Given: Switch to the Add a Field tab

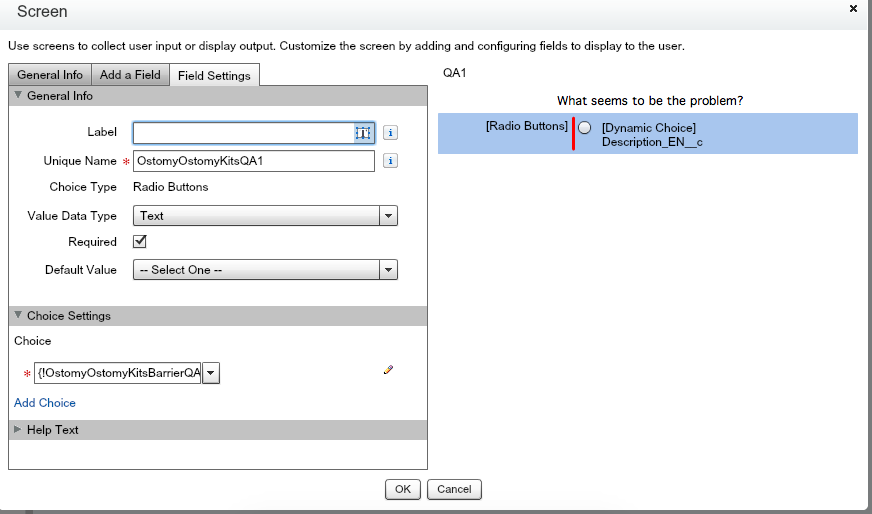Looking at the screenshot, I should (130, 75).
